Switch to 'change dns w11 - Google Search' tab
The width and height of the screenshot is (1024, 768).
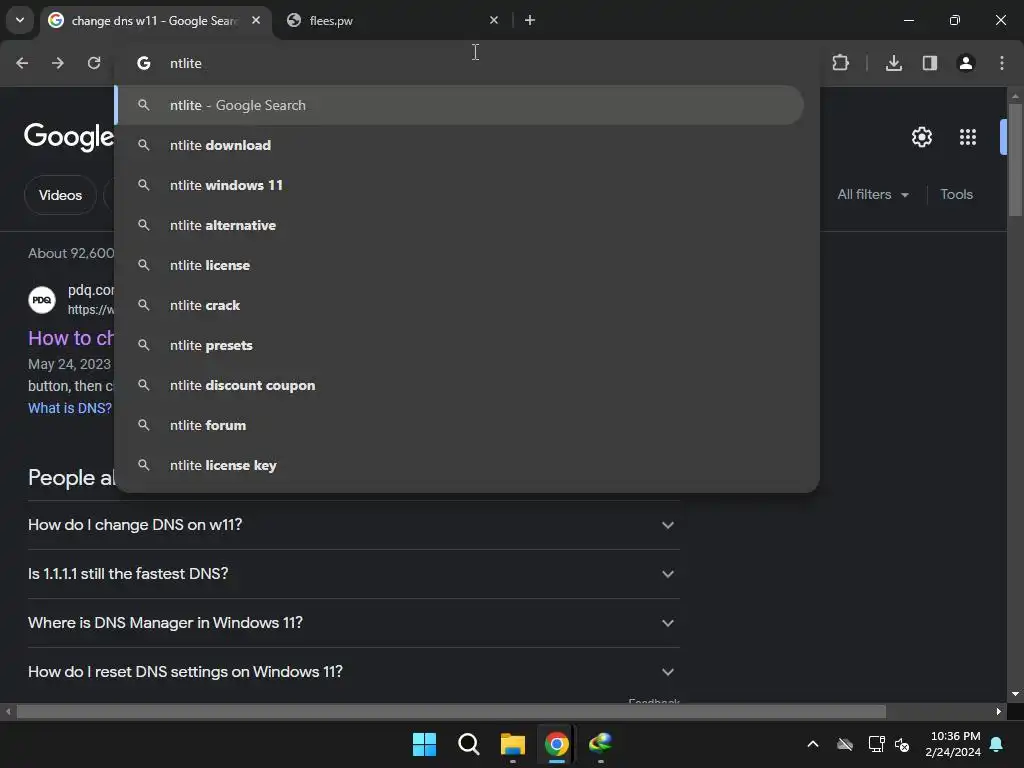[x=155, y=20]
